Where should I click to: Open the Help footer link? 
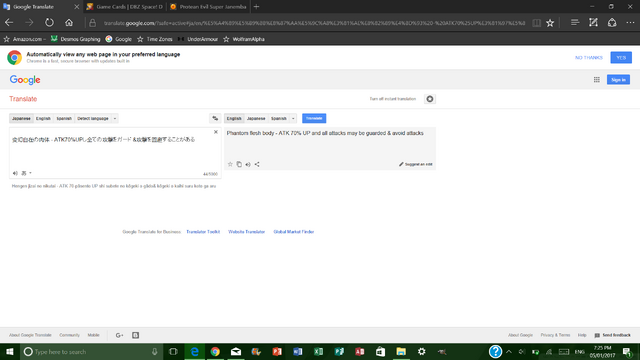click(x=582, y=335)
